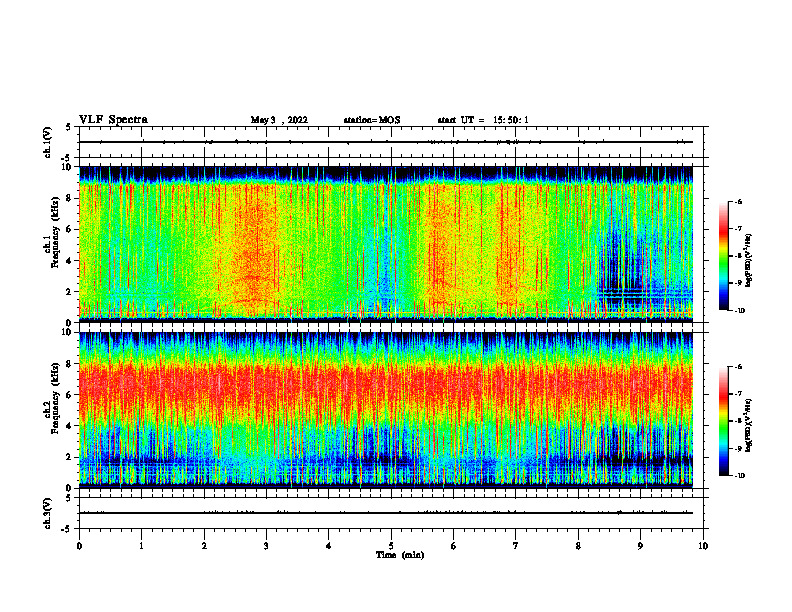Click the "9" tick label on the time axis

pos(640,546)
